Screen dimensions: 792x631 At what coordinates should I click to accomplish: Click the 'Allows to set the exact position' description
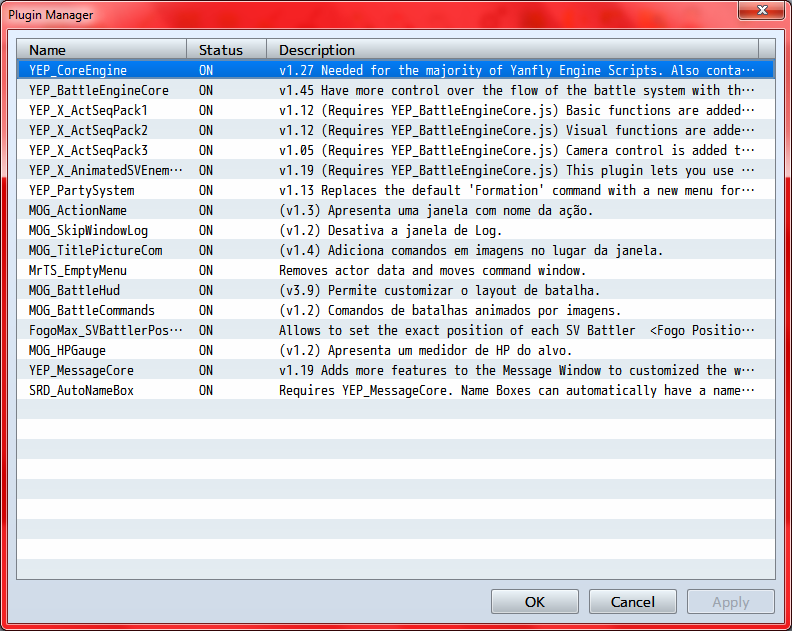tap(517, 330)
